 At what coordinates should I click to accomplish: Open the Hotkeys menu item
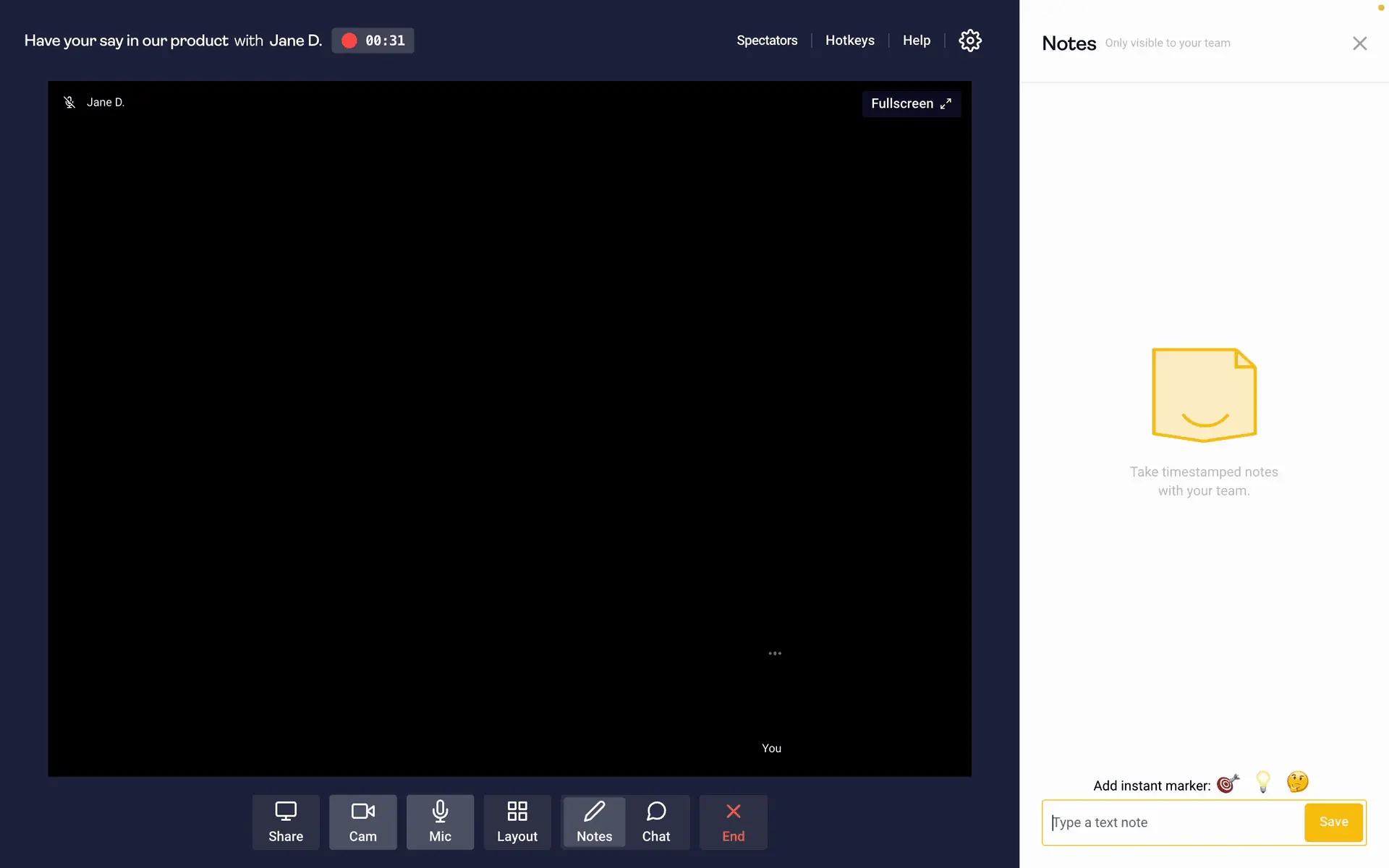[x=849, y=41]
